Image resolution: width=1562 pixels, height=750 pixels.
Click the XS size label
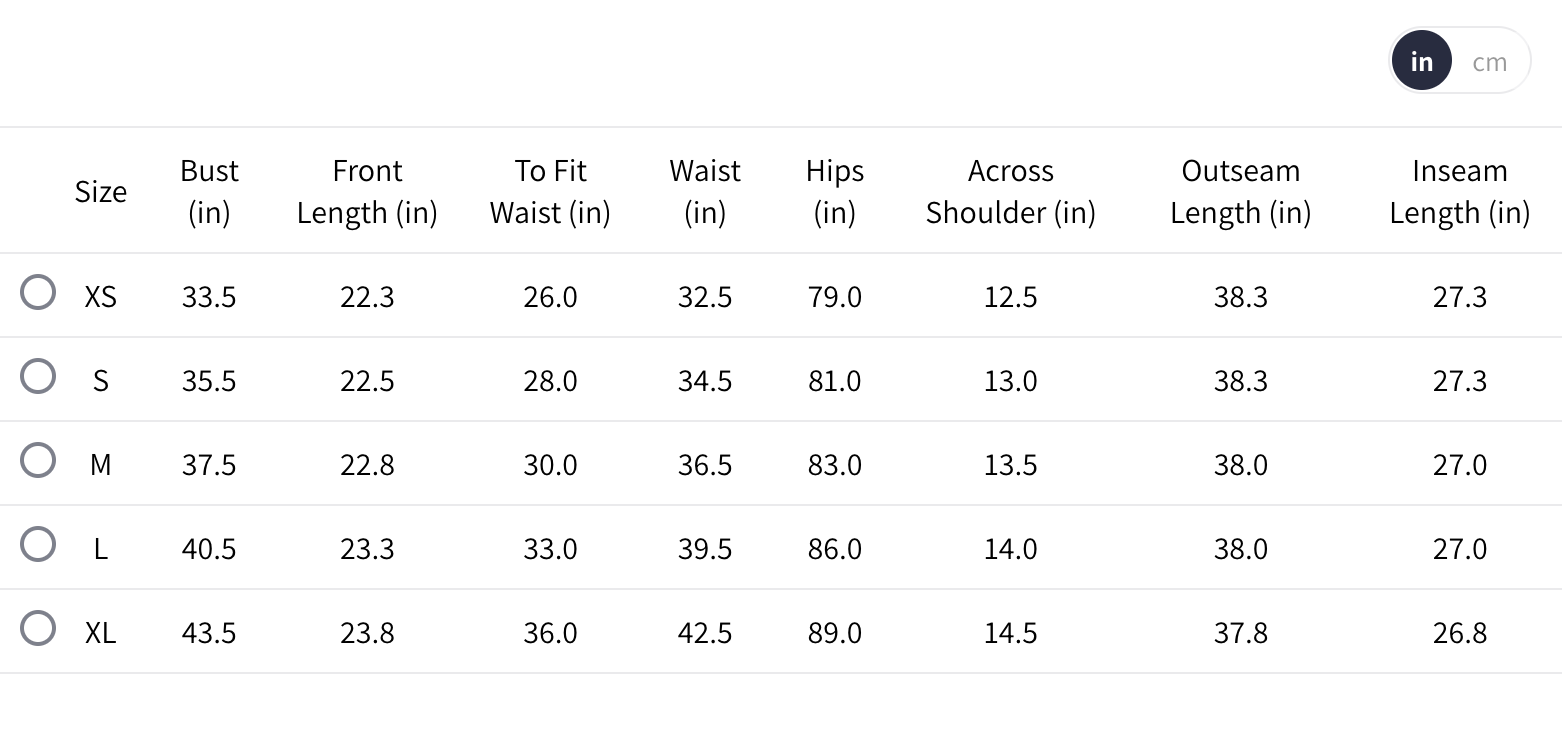101,297
